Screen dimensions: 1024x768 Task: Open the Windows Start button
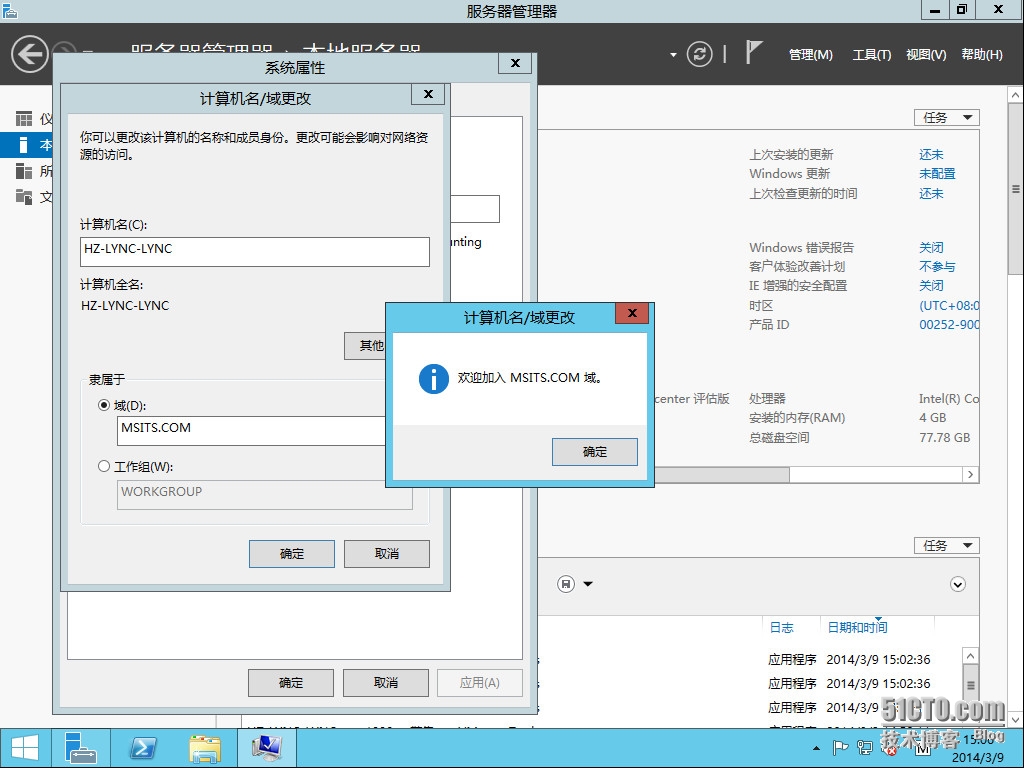click(x=25, y=748)
